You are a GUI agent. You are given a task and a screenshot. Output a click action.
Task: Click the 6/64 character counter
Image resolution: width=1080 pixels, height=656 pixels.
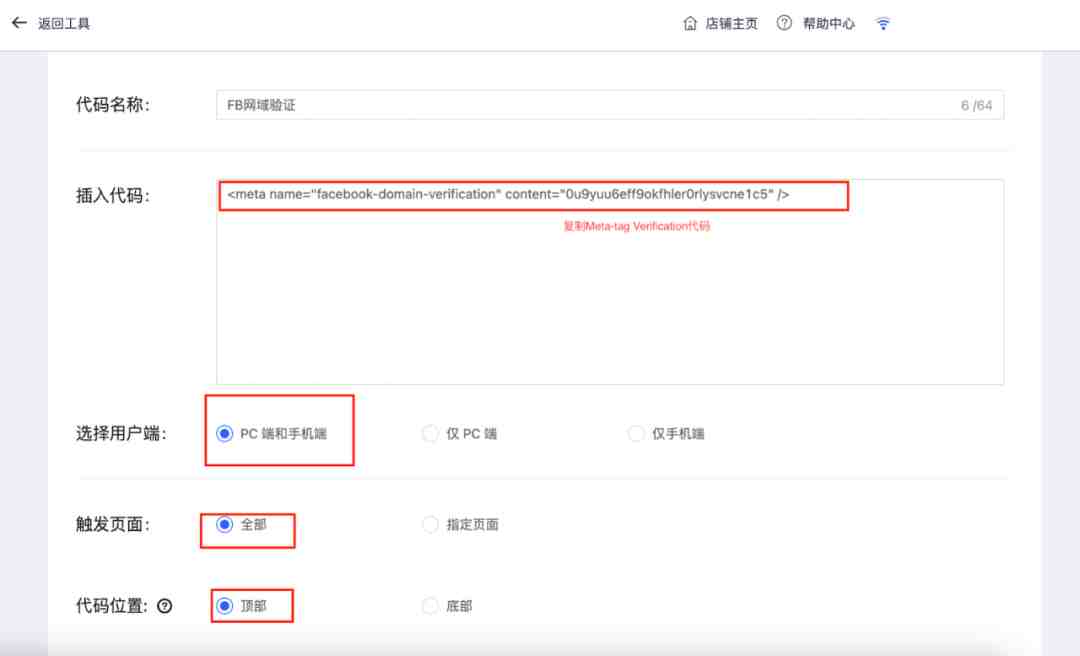pyautogui.click(x=976, y=105)
